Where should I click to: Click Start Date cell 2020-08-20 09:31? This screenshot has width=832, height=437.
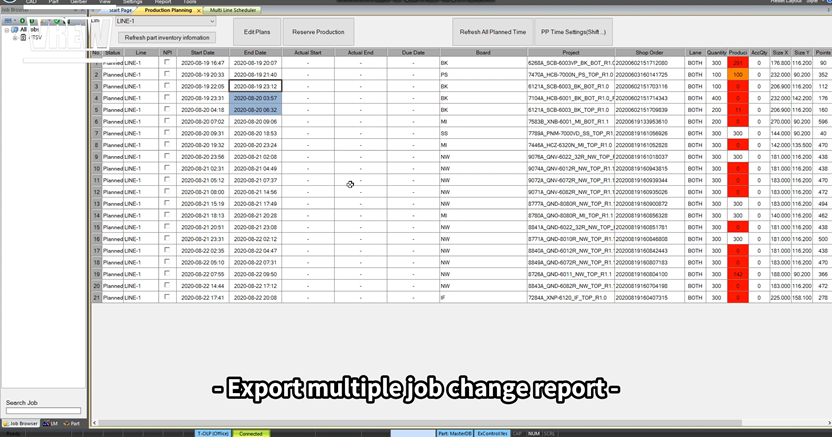[x=203, y=133]
